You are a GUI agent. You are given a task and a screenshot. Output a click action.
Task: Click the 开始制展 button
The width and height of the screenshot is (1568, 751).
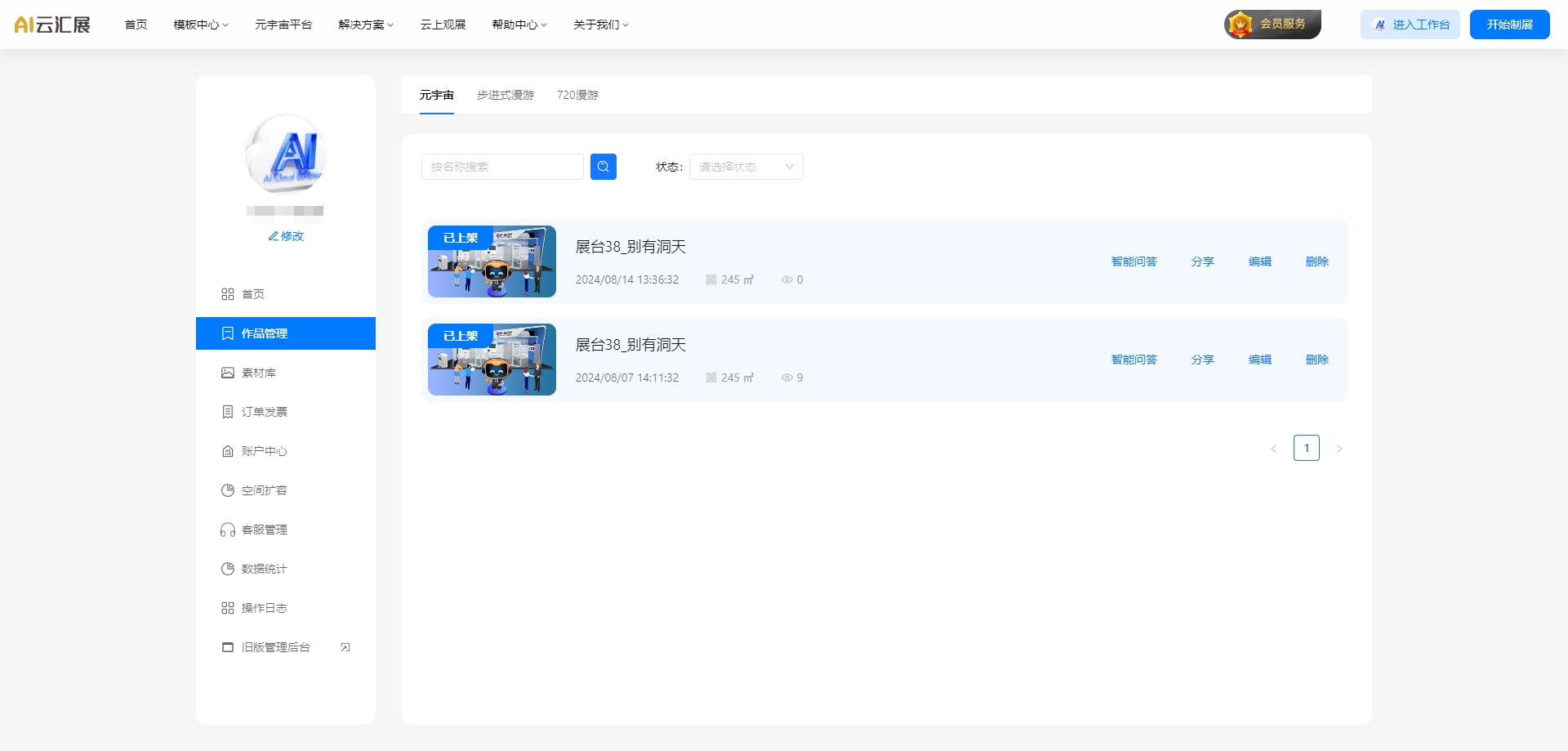1509,24
